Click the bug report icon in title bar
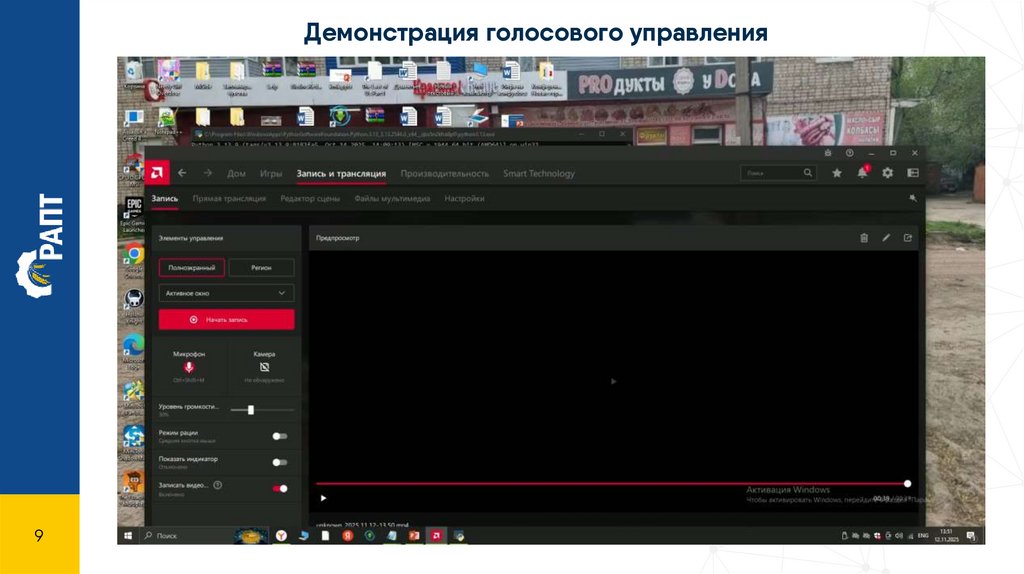The width and height of the screenshot is (1024, 574). pos(827,153)
